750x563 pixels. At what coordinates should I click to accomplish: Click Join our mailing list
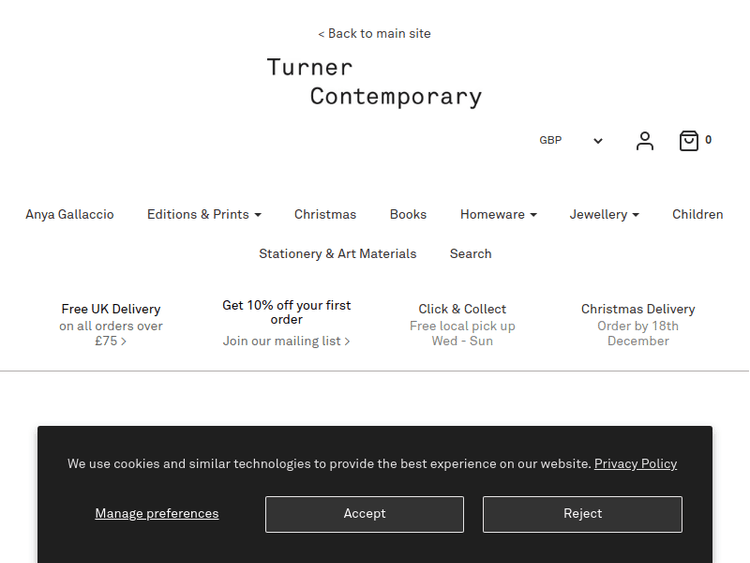coord(286,341)
